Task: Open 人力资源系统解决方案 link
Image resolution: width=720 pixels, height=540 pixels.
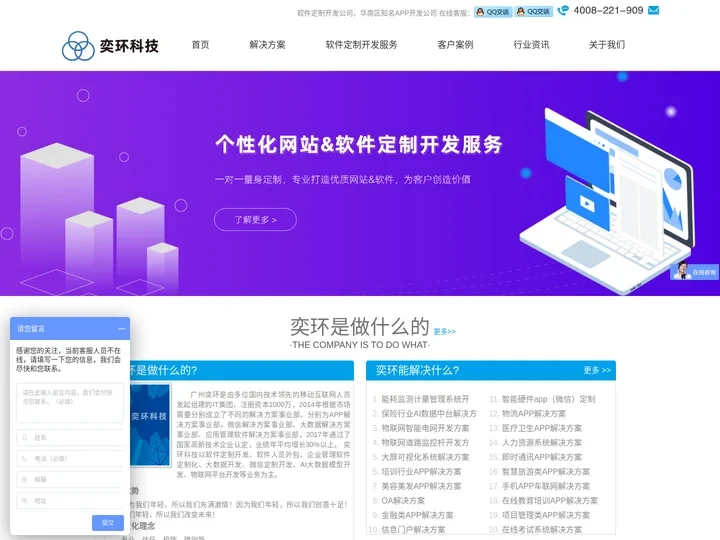Action: [x=542, y=443]
